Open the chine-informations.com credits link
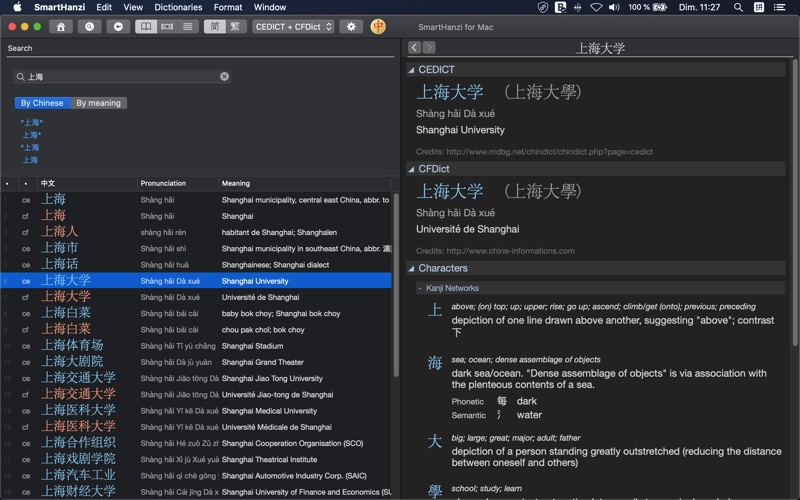800x500 pixels. pos(510,251)
